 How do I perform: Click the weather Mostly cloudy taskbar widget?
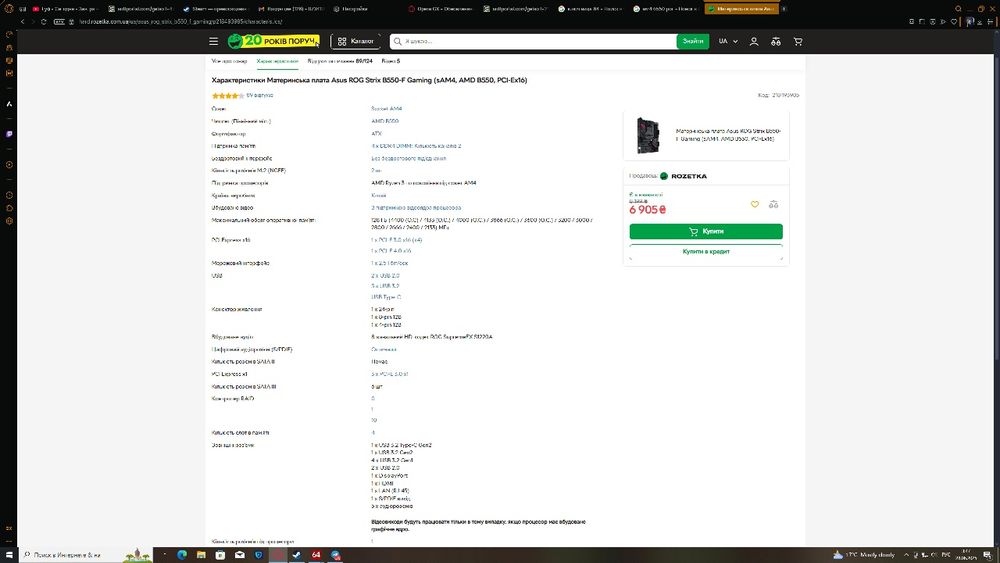click(x=864, y=555)
